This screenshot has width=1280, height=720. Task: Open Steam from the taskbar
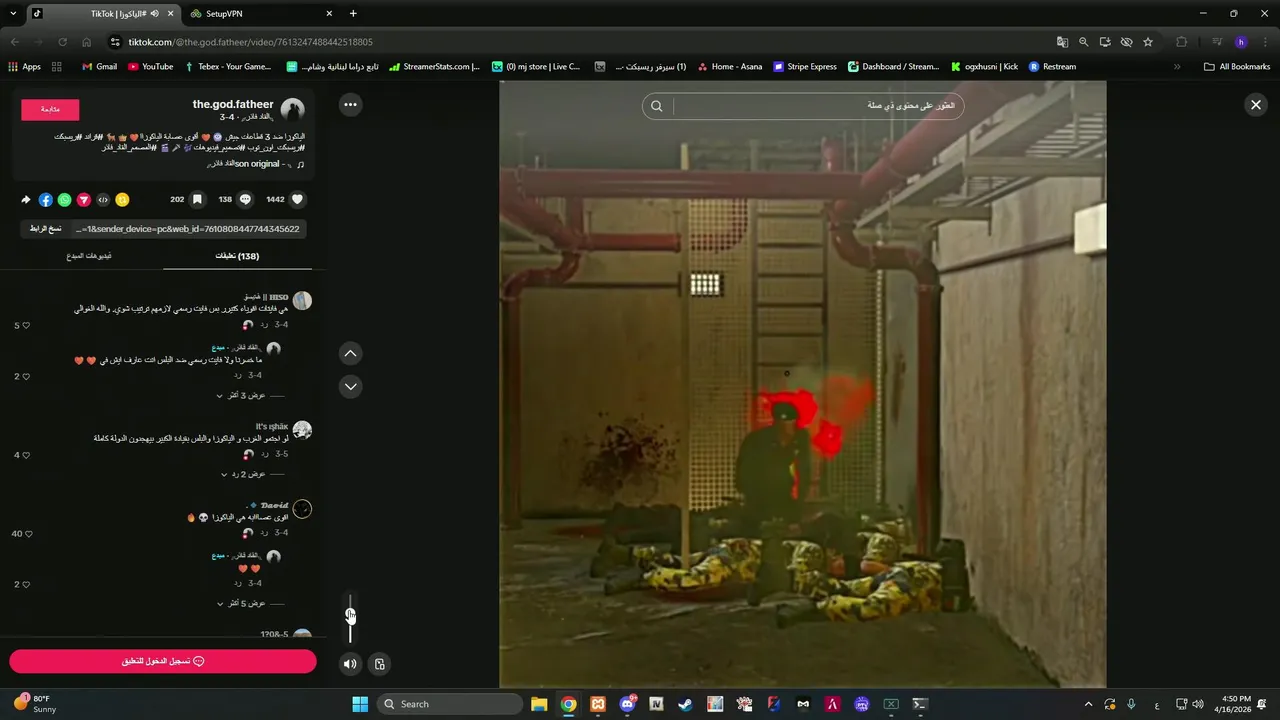pyautogui.click(x=685, y=704)
